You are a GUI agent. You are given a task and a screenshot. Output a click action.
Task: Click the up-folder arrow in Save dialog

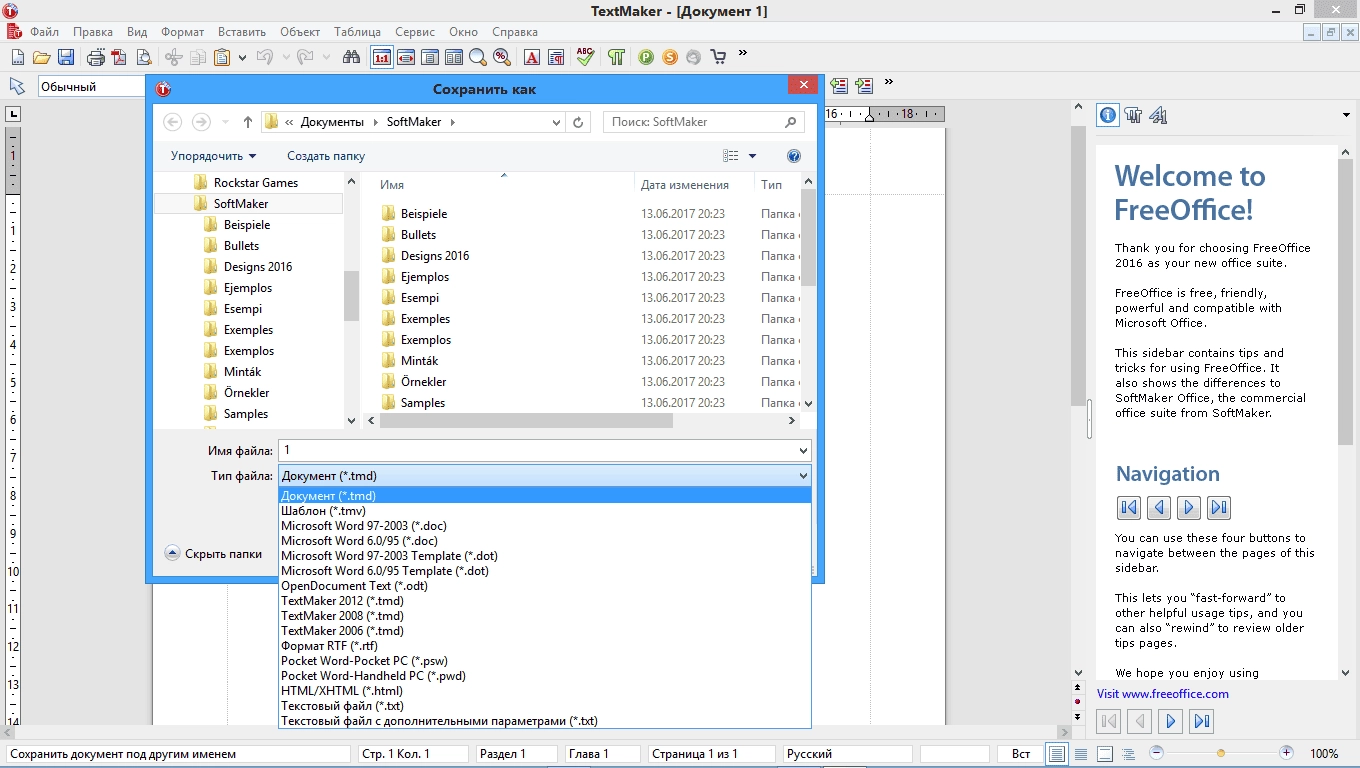[x=248, y=122]
